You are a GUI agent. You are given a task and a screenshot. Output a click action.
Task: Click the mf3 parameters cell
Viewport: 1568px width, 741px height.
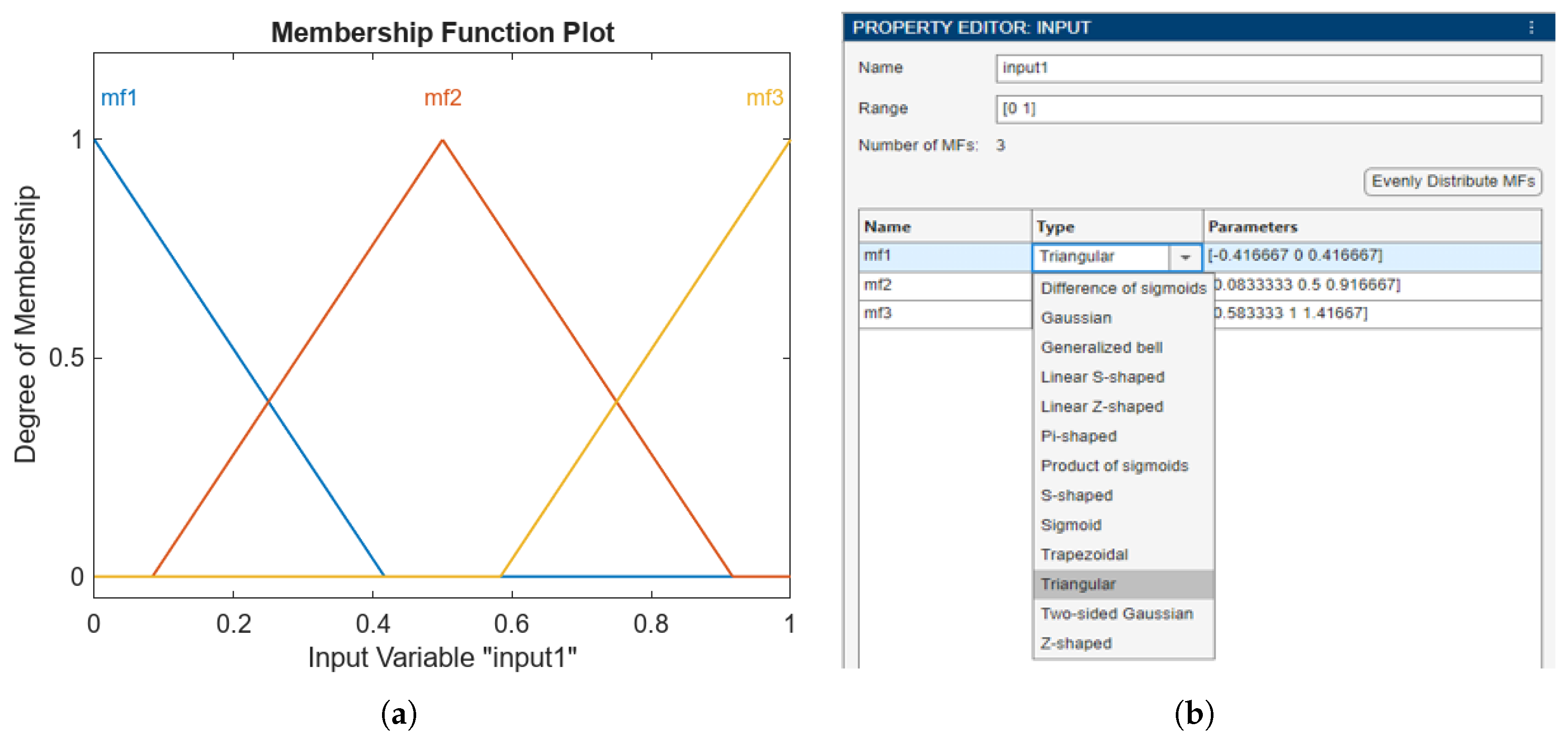(1375, 314)
